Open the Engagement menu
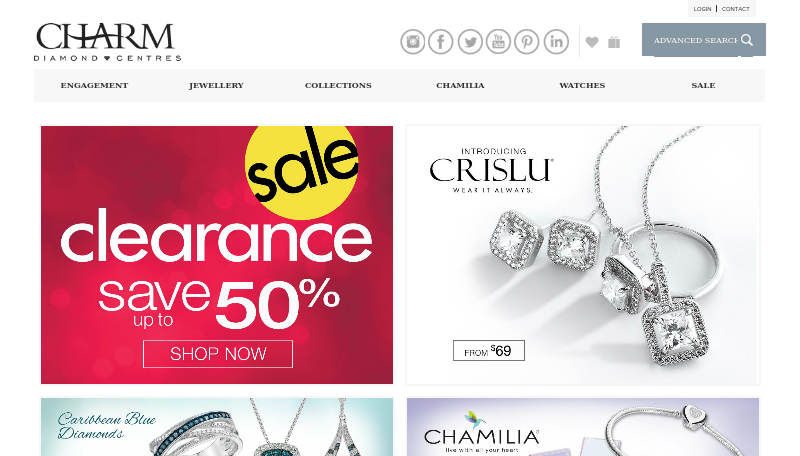The width and height of the screenshot is (800, 456). point(94,85)
